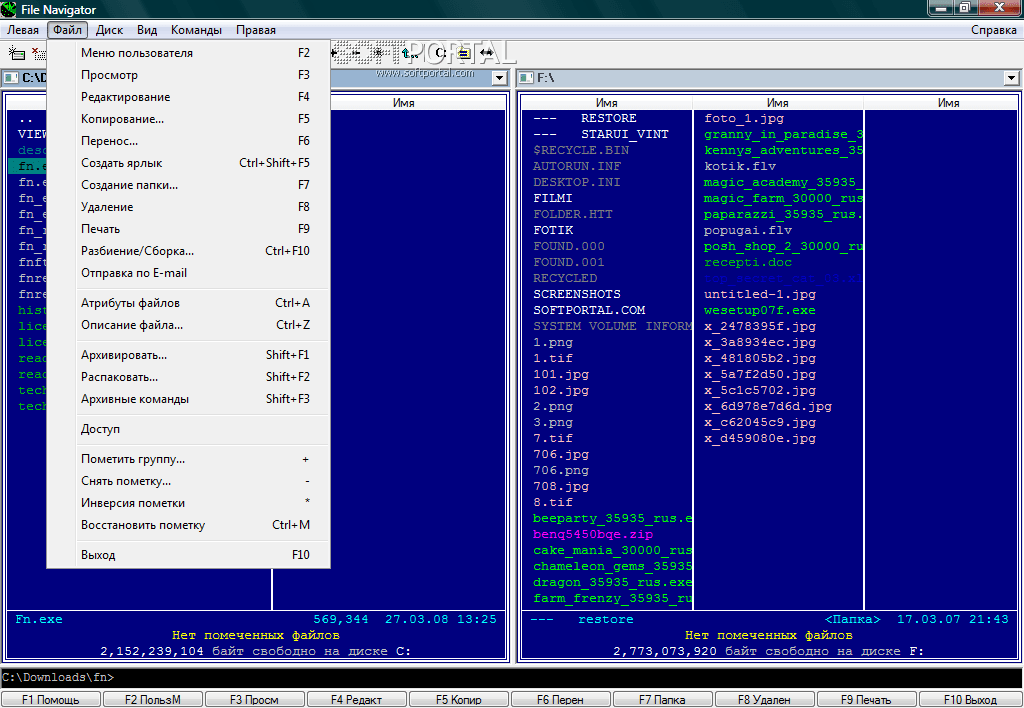Click the asterisk invert selection toolbar icon

(x=377, y=53)
